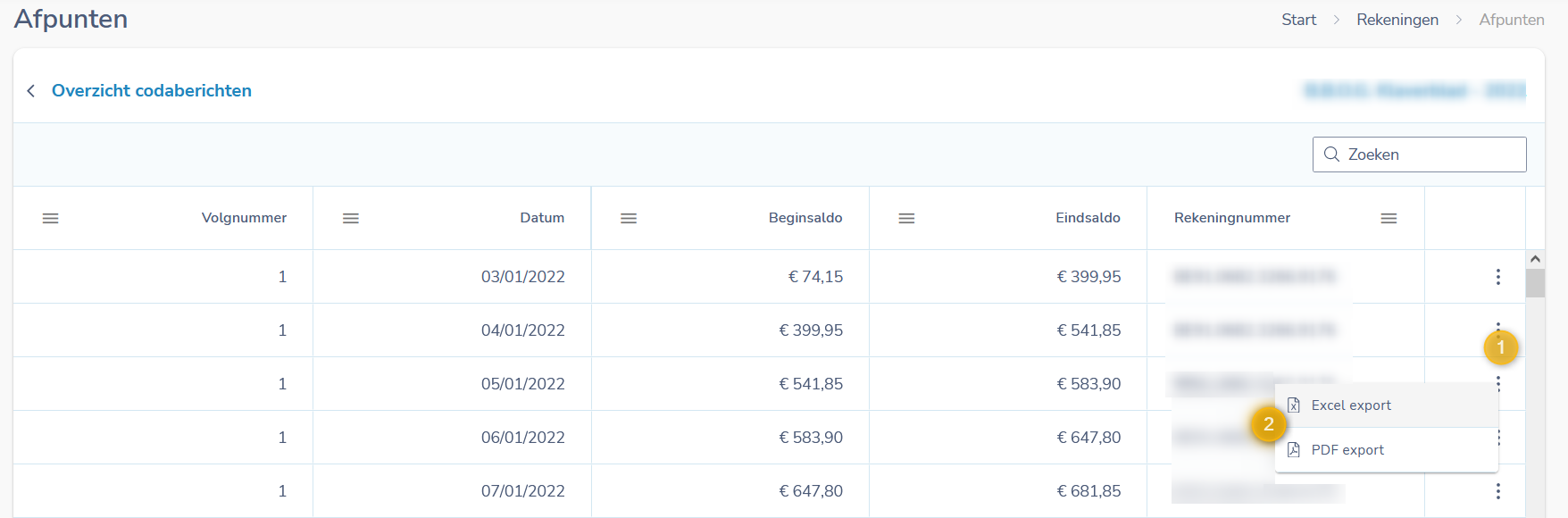Sort by the Datum column header
1568x518 pixels.
pos(542,218)
